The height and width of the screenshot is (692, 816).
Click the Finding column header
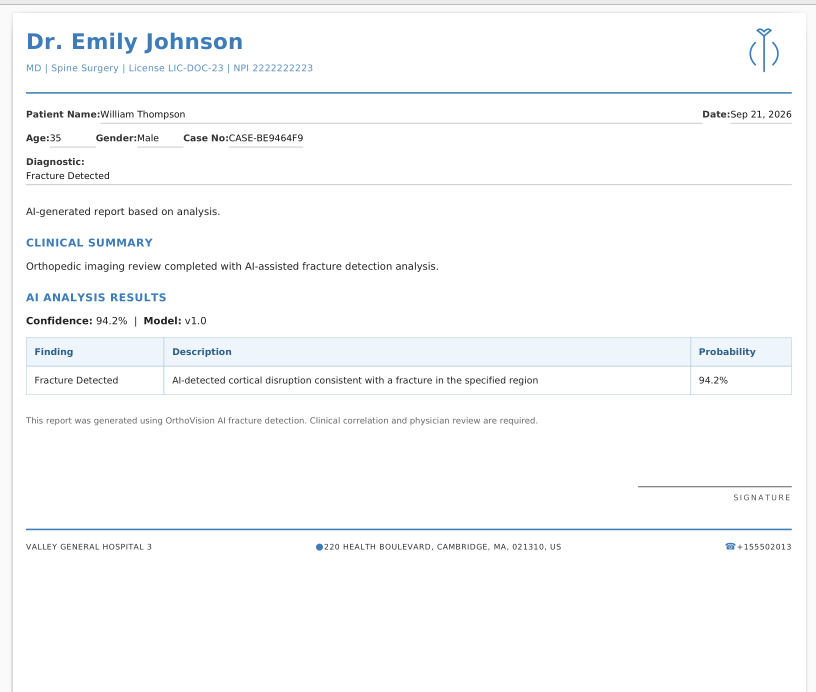point(95,352)
